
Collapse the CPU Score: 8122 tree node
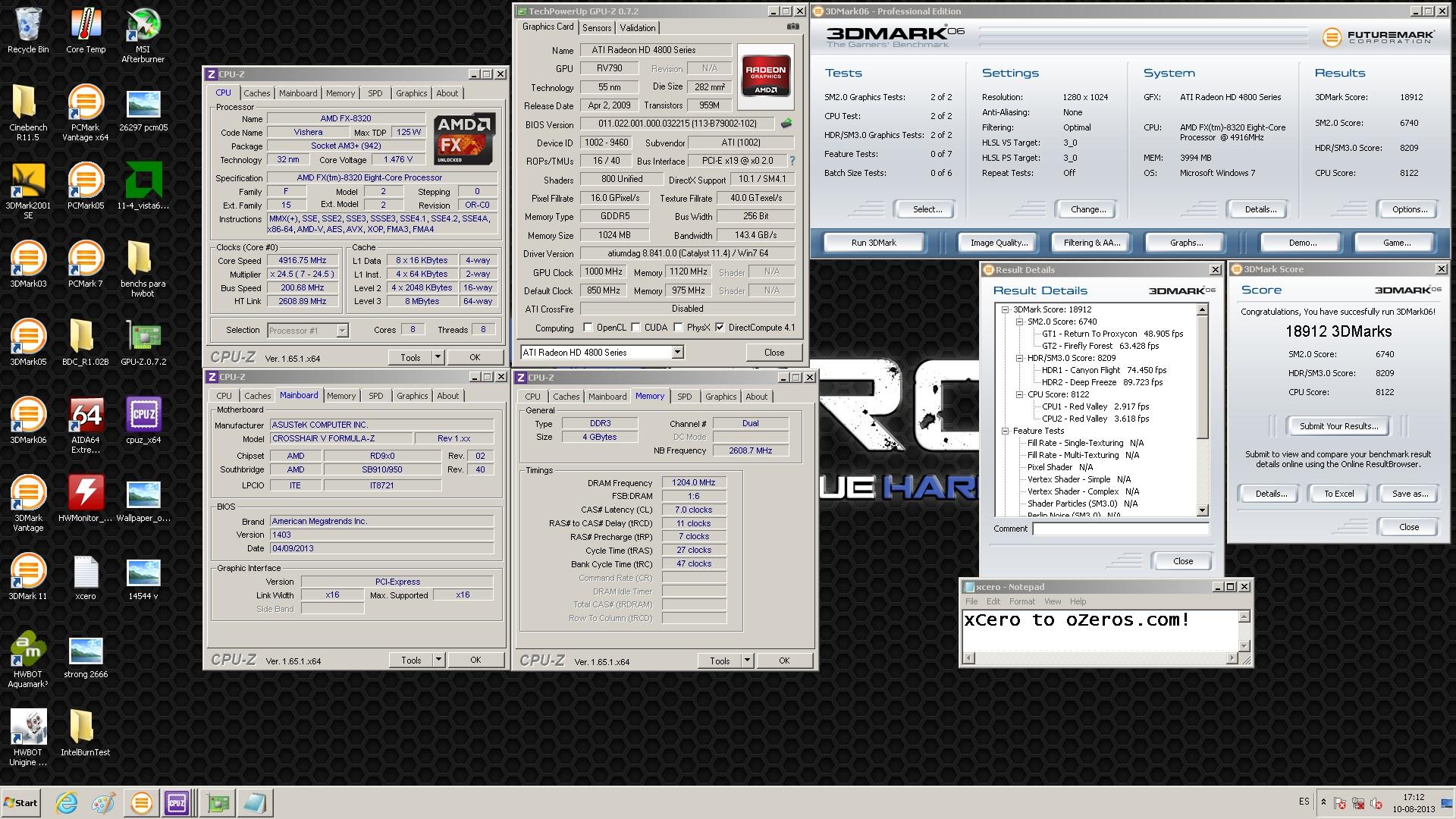(1020, 394)
